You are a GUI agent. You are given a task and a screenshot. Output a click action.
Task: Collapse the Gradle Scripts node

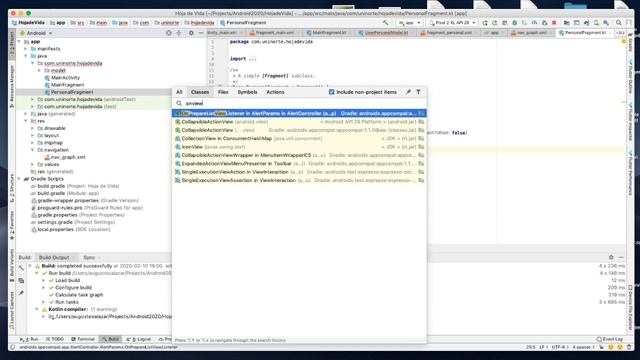(20, 179)
